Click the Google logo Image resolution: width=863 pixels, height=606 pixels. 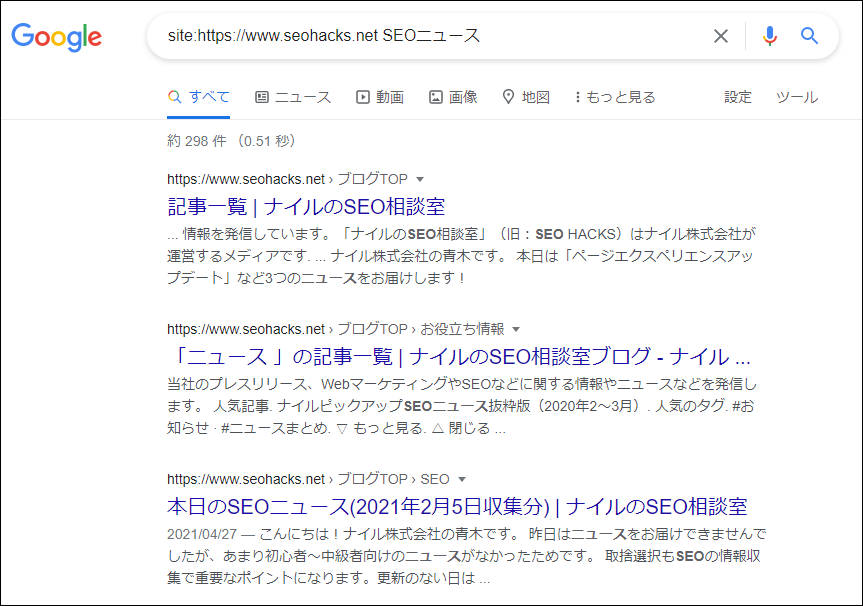[57, 37]
